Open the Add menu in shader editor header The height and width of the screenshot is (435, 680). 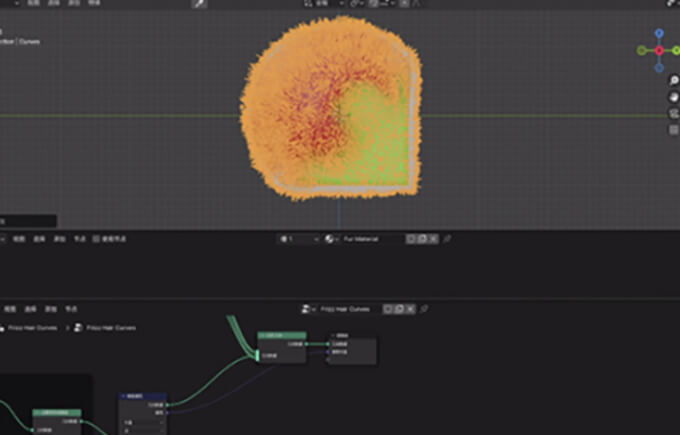[59, 239]
